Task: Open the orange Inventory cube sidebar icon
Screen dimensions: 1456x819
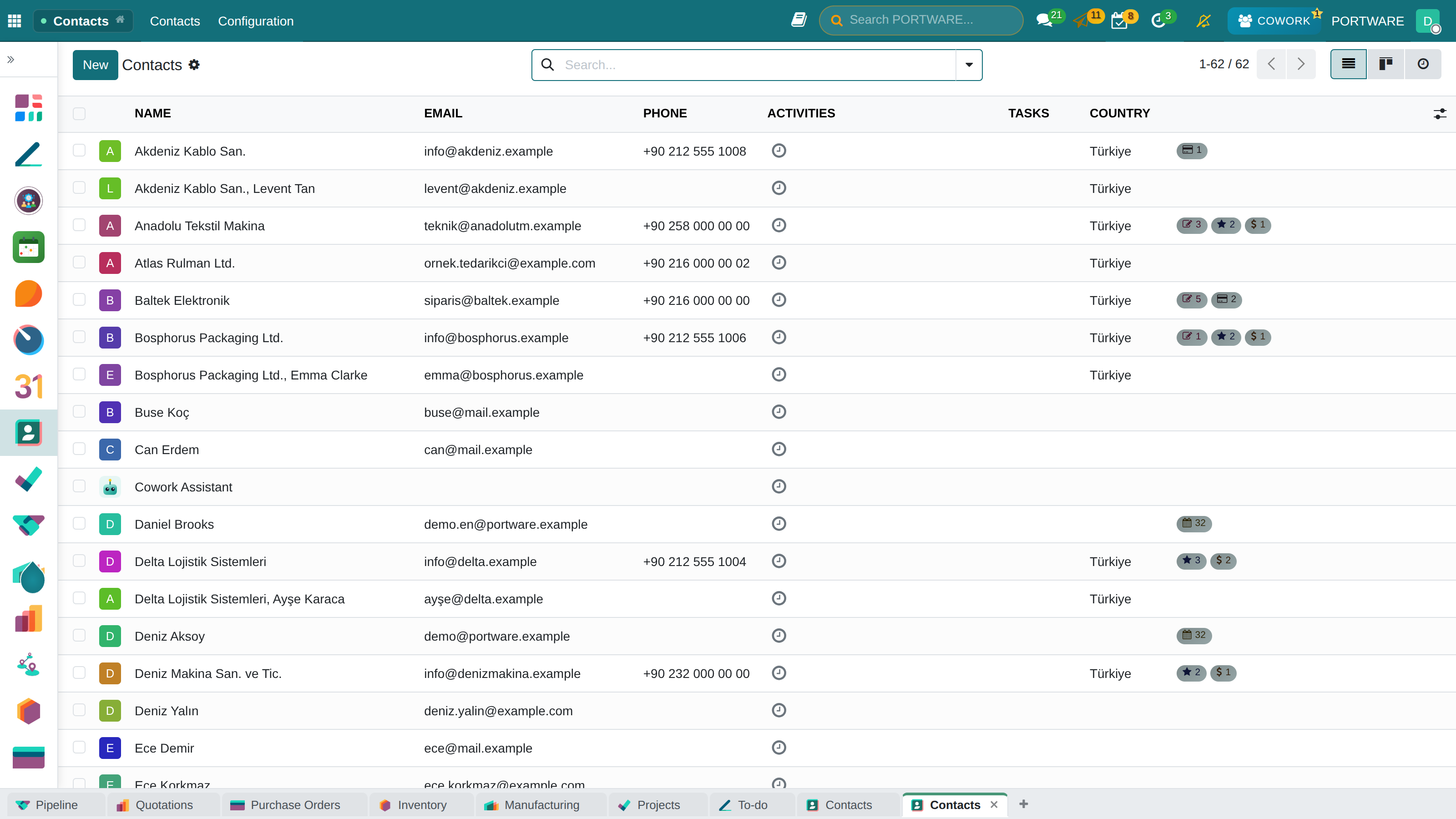Action: [28, 711]
